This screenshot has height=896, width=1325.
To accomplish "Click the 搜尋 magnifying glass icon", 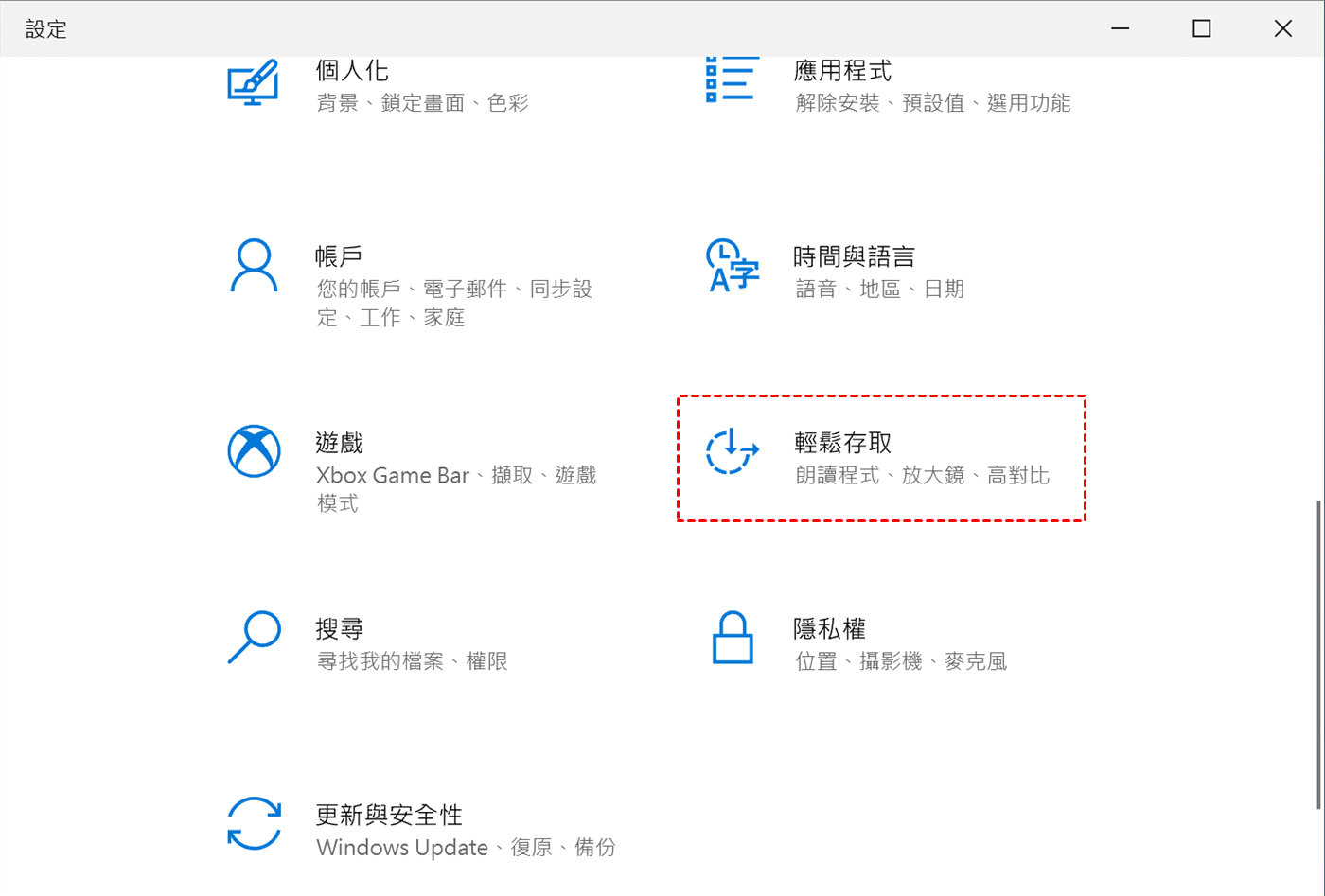I will (254, 637).
